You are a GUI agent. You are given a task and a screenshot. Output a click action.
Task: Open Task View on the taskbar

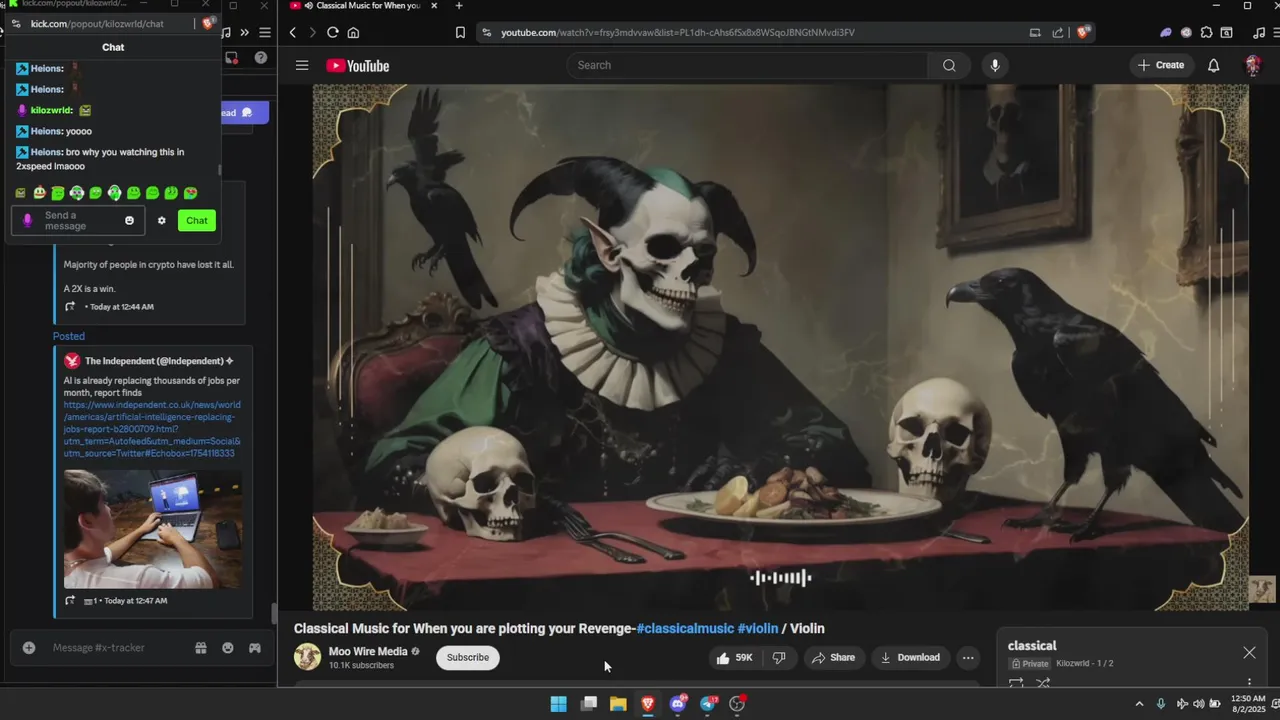589,704
